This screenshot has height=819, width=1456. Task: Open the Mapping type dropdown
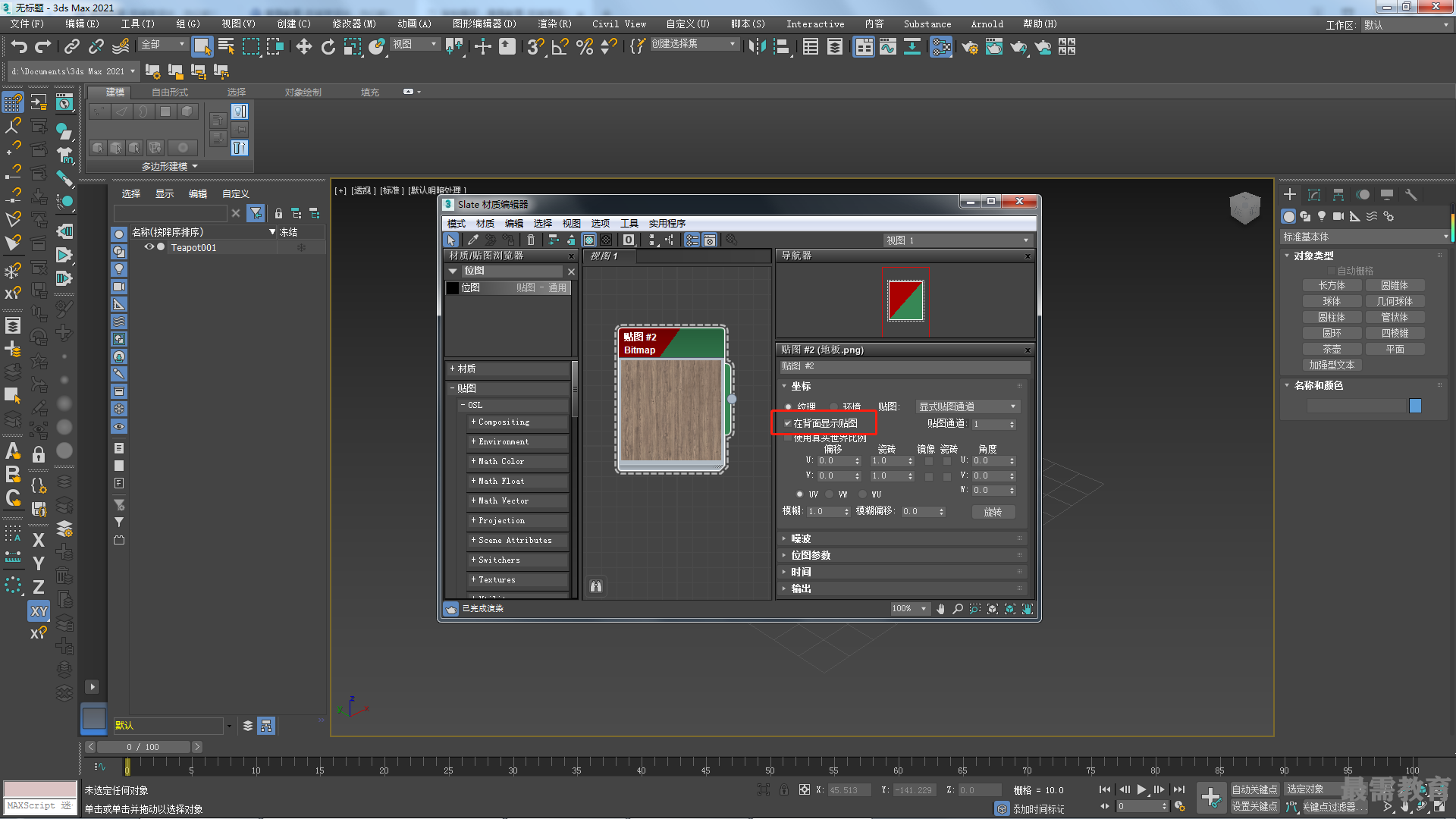pos(968,406)
